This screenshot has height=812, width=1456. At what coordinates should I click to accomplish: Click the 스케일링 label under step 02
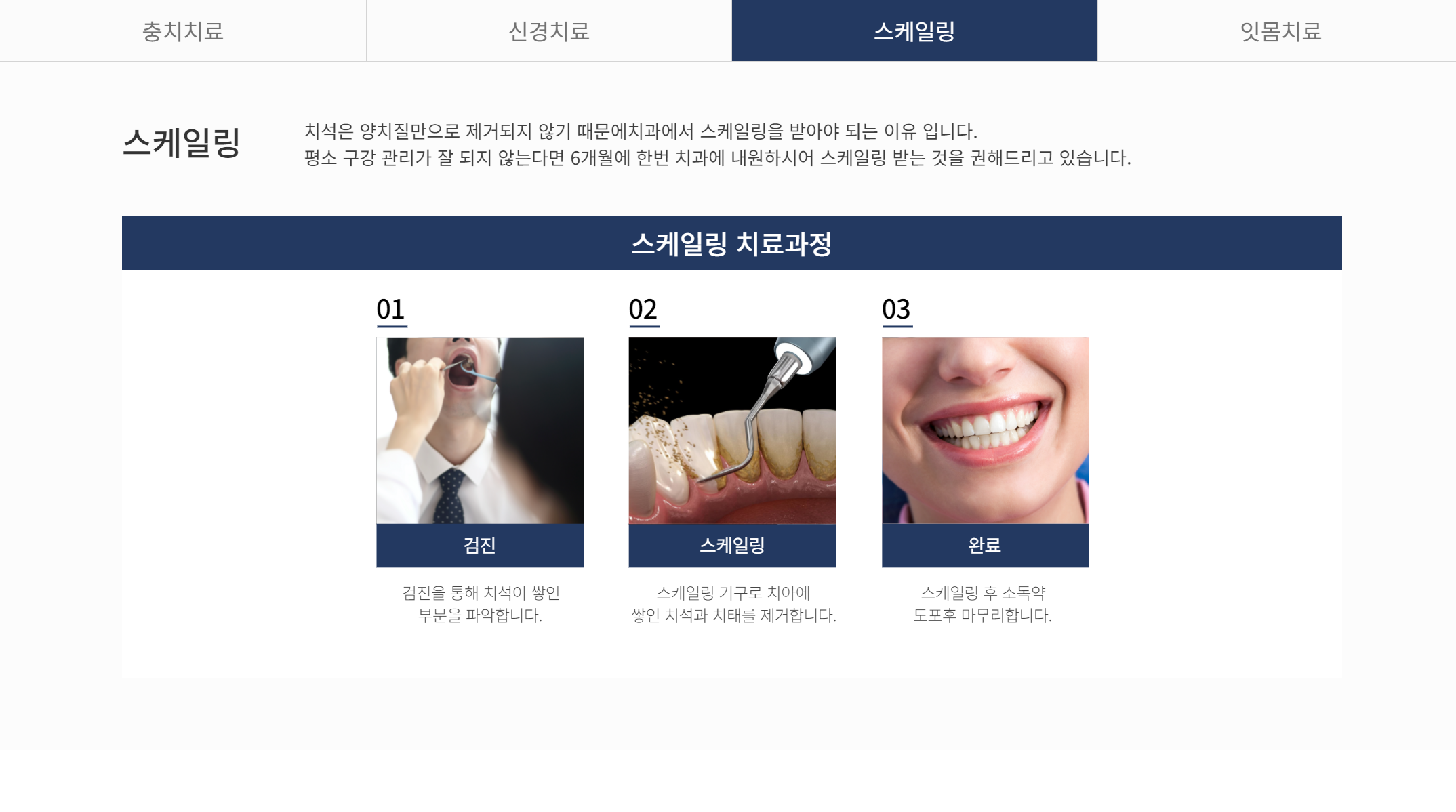pos(732,546)
